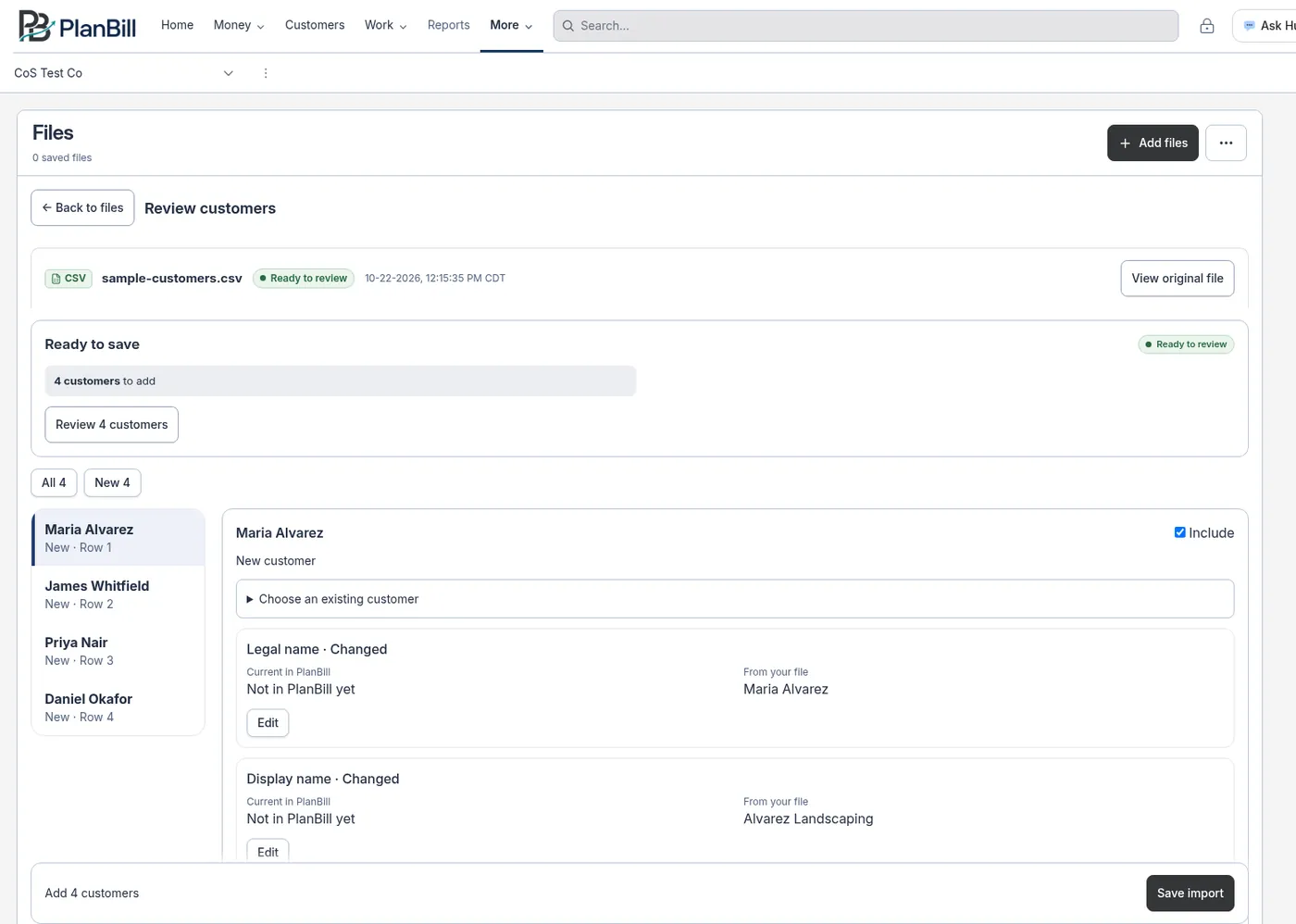Click the Add files button

pyautogui.click(x=1153, y=143)
